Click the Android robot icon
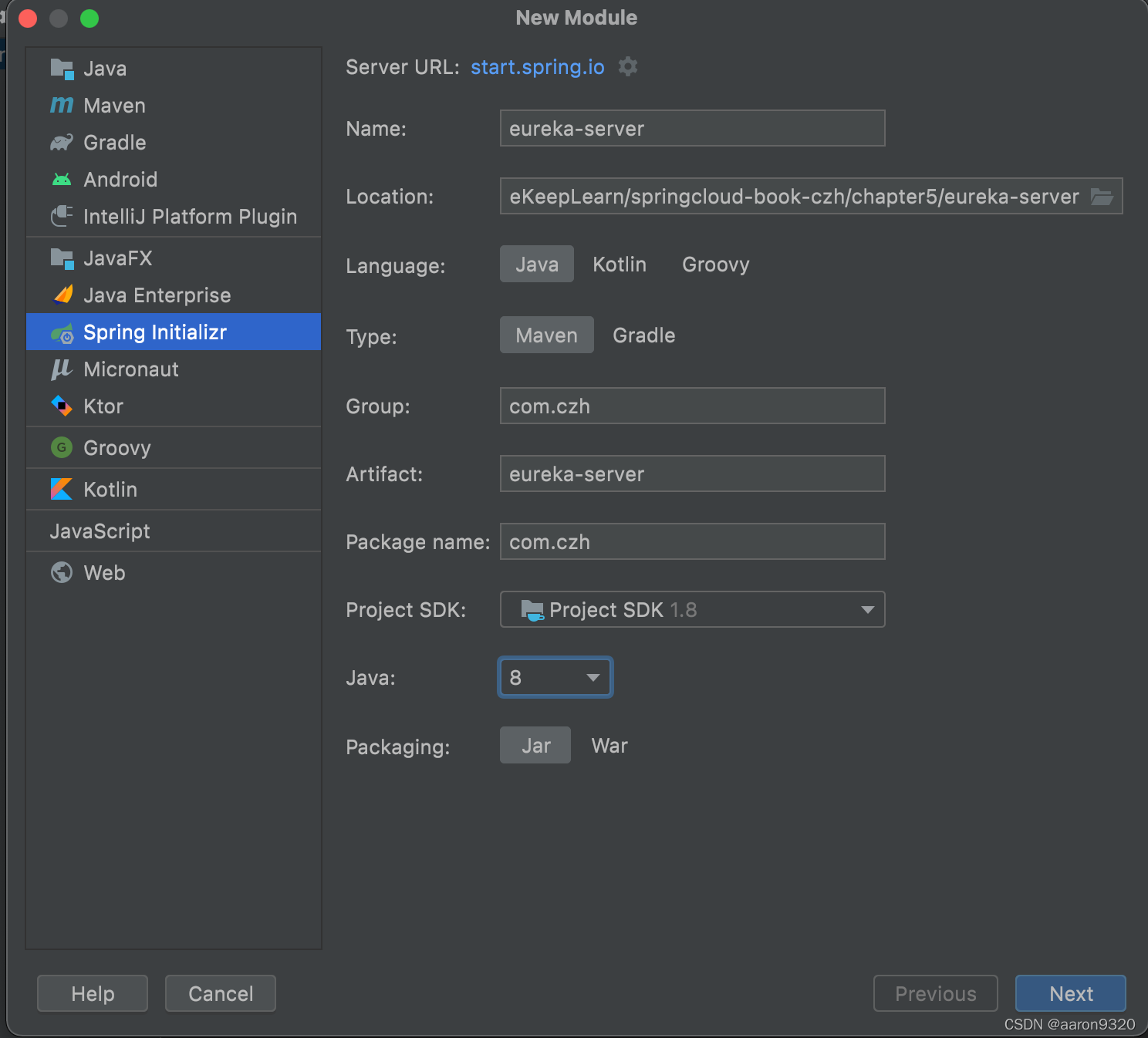 [62, 180]
